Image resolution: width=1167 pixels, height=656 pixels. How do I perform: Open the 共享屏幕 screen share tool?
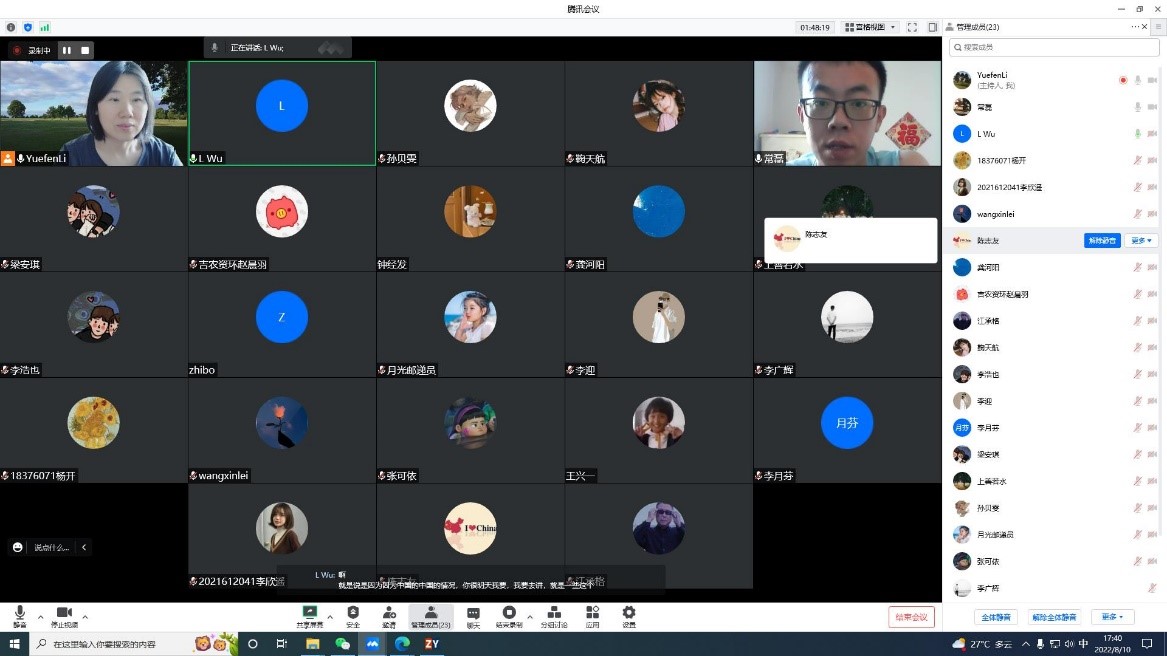tap(309, 615)
